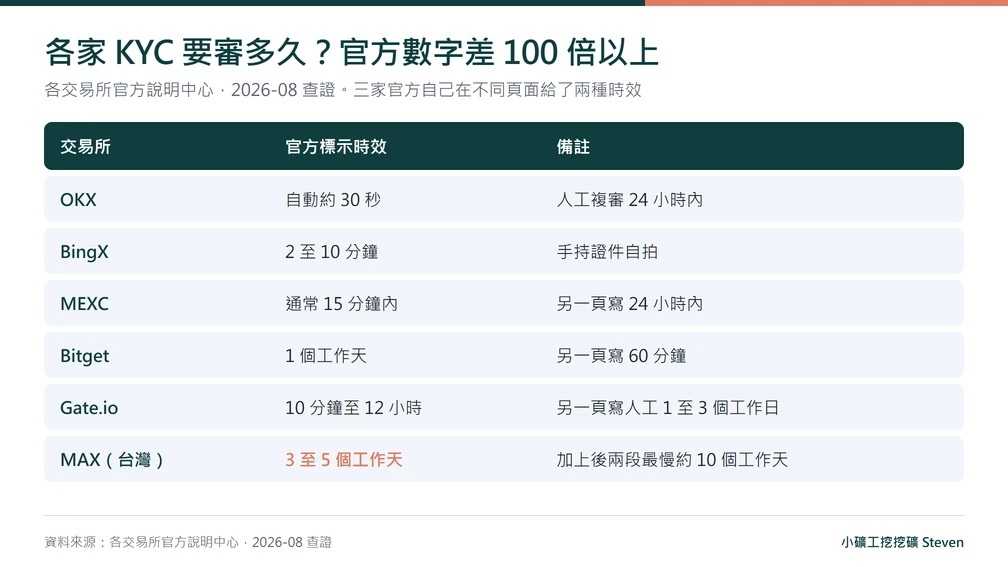Click the author credit '小礦工挖挖礦 Steven'
The width and height of the screenshot is (1008, 567).
(903, 543)
